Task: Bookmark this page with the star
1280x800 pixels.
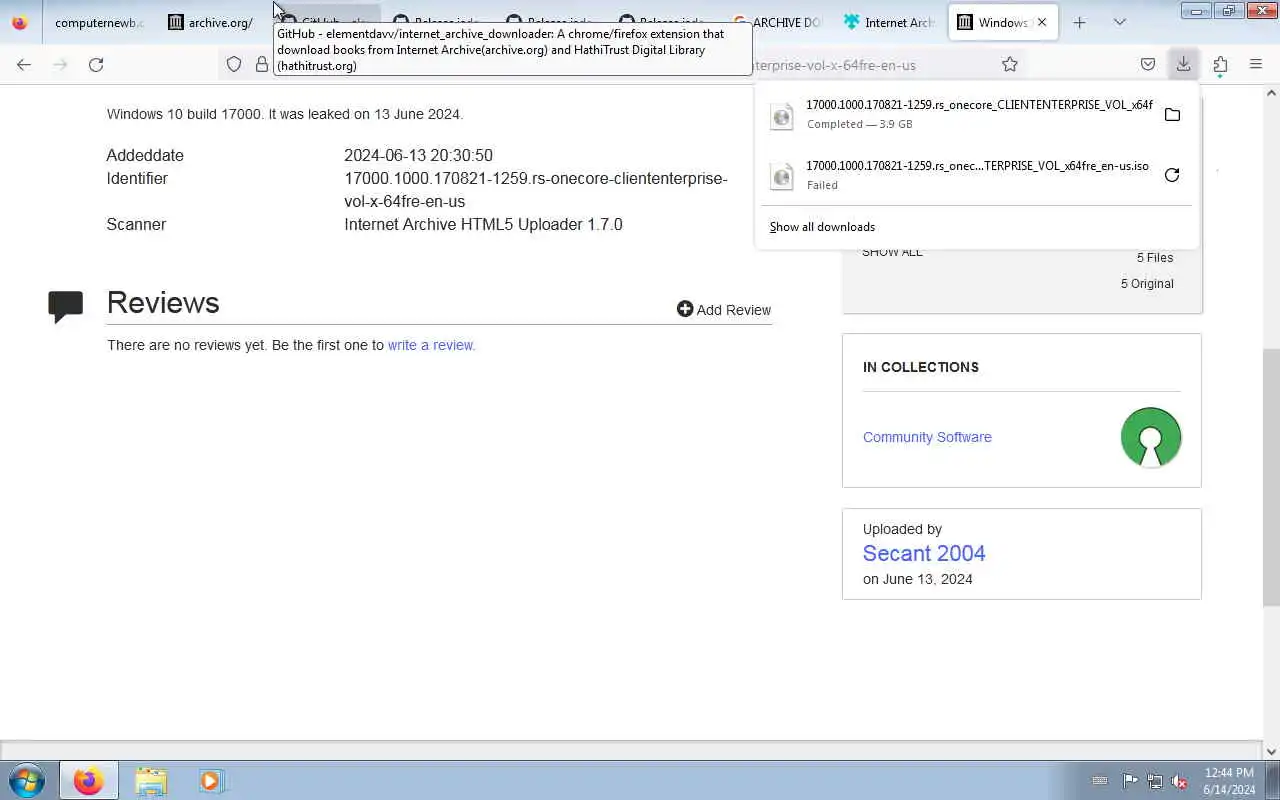Action: pyautogui.click(x=1010, y=64)
